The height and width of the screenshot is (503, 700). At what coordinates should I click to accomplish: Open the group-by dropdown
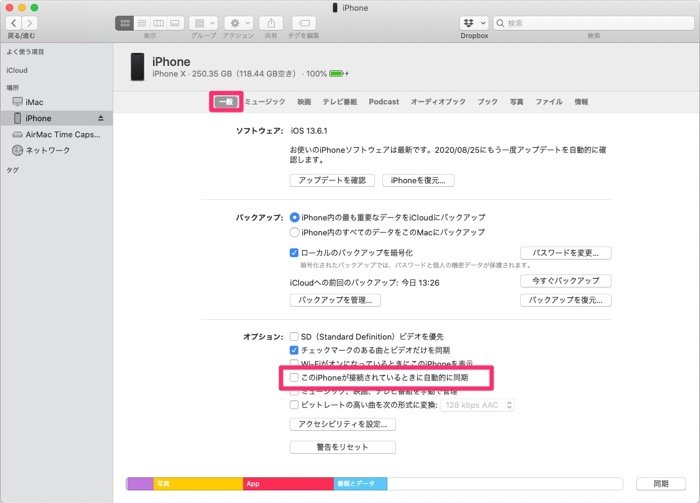click(x=204, y=23)
